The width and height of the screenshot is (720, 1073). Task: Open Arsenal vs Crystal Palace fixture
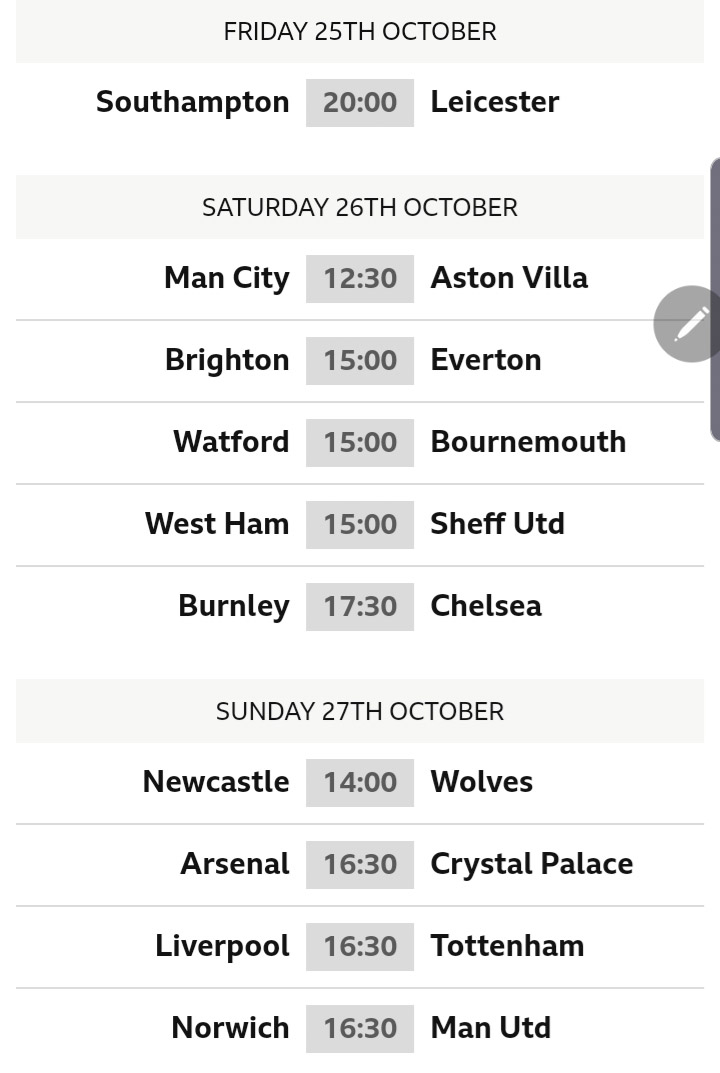point(360,865)
